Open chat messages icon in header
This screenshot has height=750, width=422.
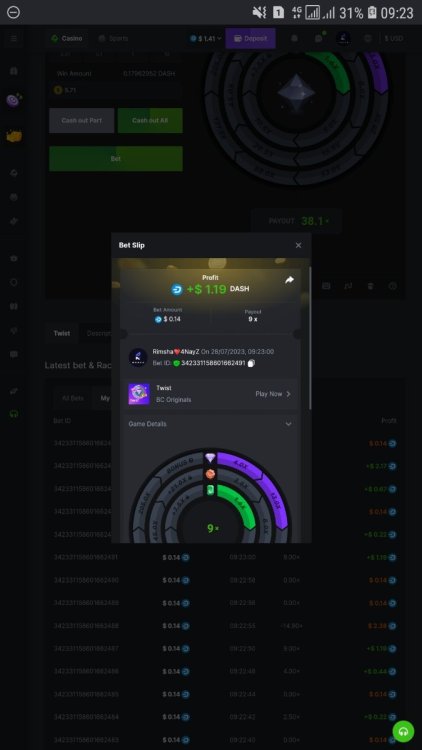319,38
